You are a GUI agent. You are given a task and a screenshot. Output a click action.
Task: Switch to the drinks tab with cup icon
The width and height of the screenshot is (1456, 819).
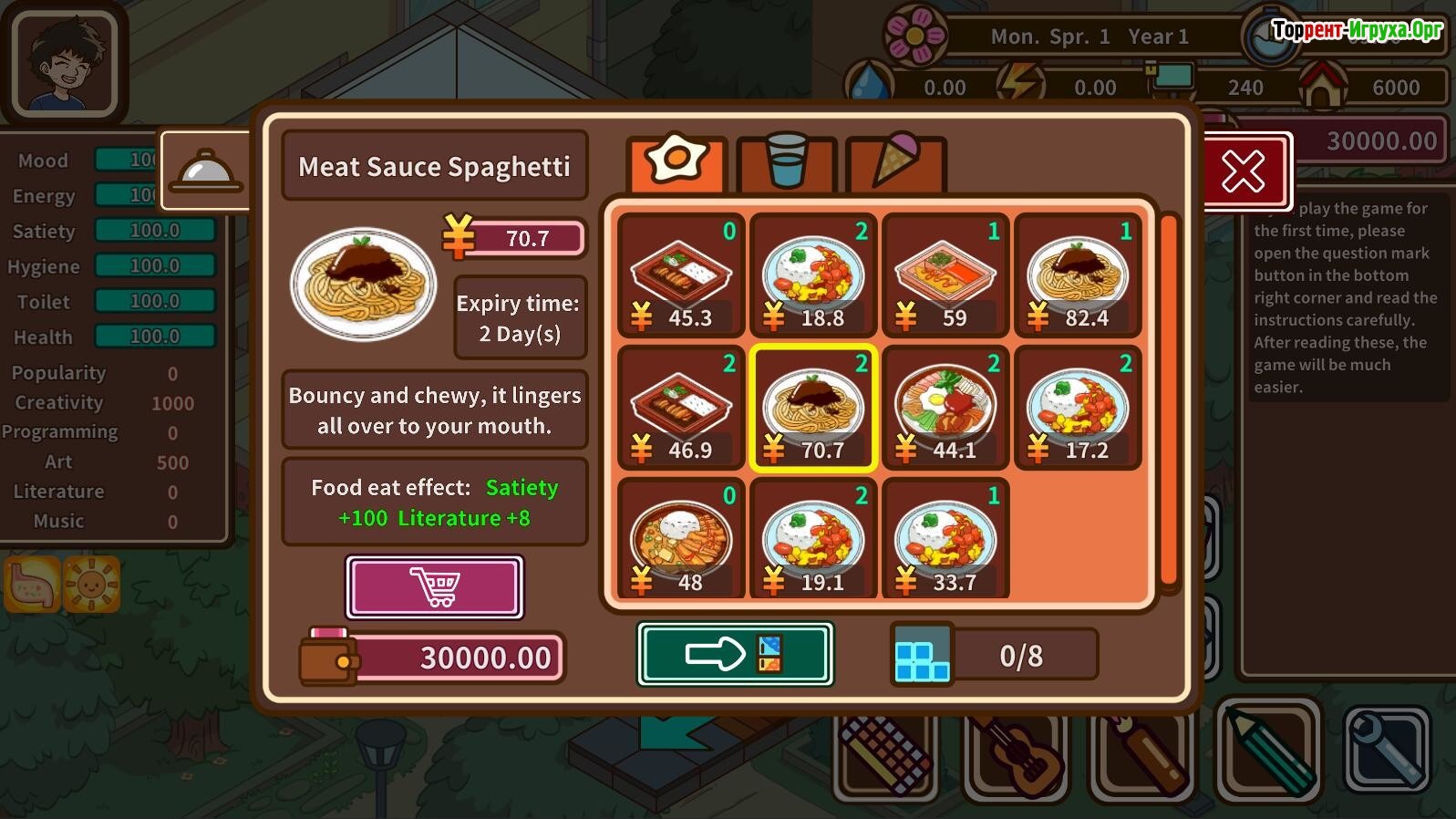pyautogui.click(x=786, y=164)
